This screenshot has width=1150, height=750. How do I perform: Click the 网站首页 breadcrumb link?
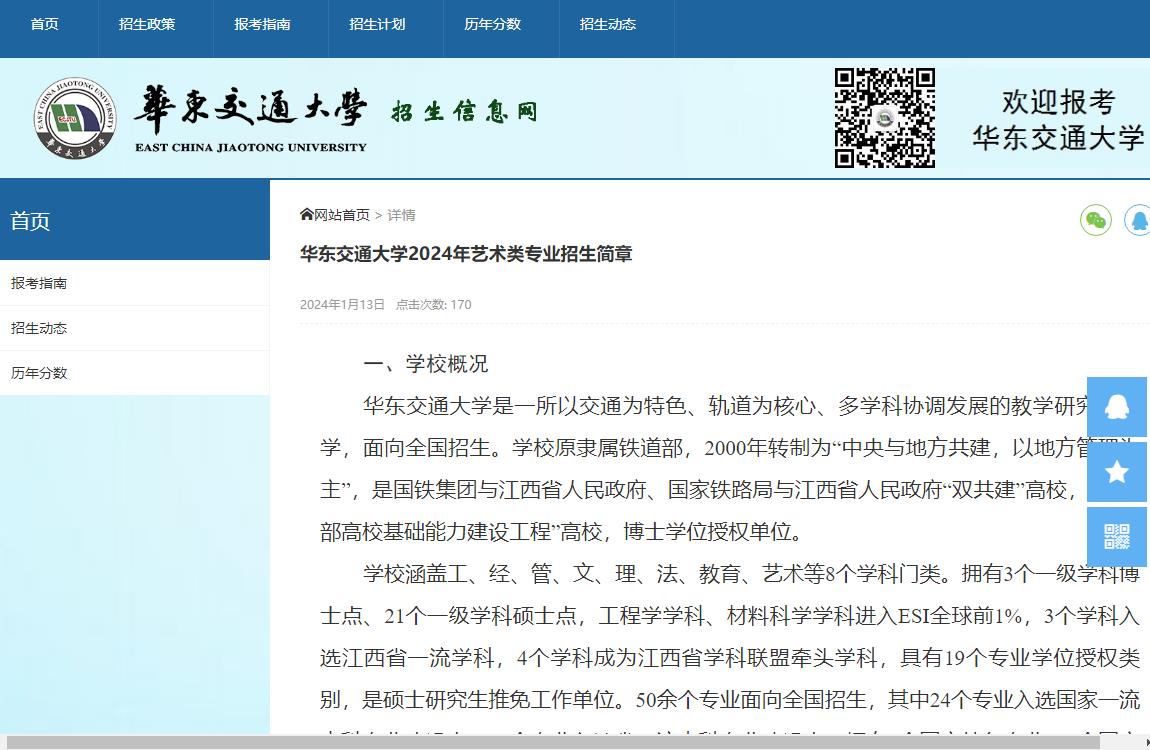[x=342, y=215]
